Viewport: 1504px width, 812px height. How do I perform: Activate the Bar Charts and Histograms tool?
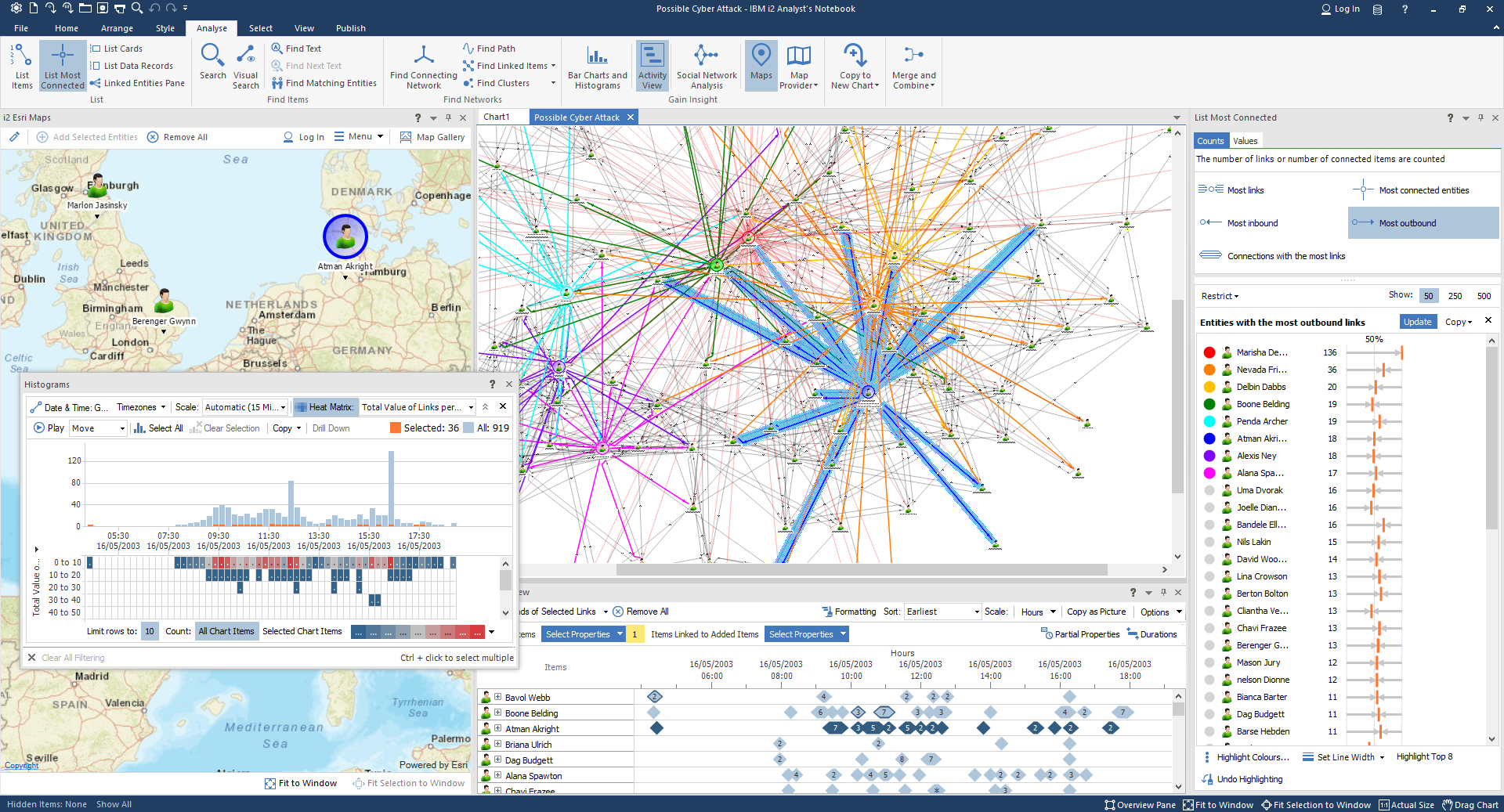click(x=597, y=66)
